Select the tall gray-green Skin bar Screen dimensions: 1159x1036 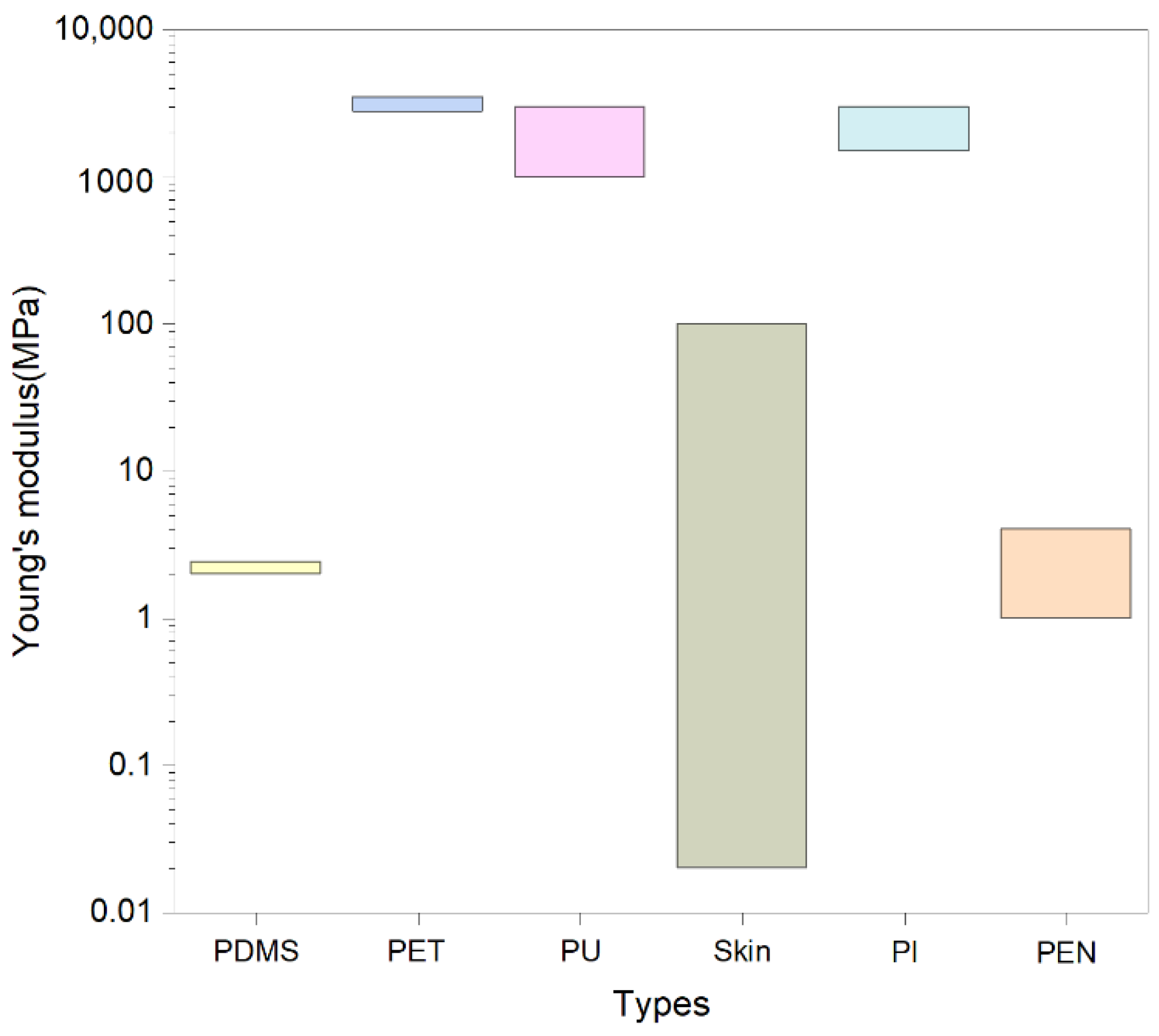pos(742,595)
